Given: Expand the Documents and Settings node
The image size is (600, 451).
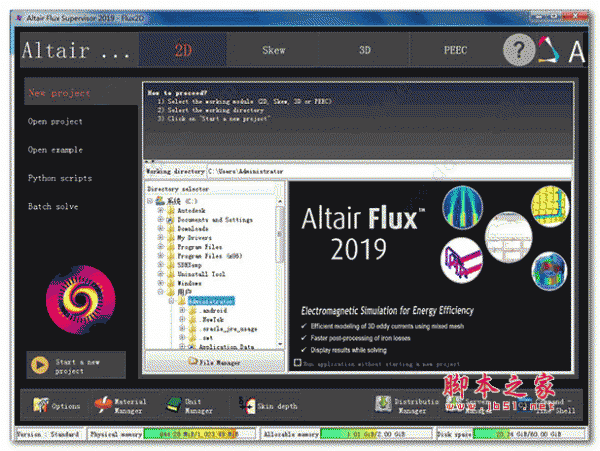Looking at the screenshot, I should tap(161, 220).
